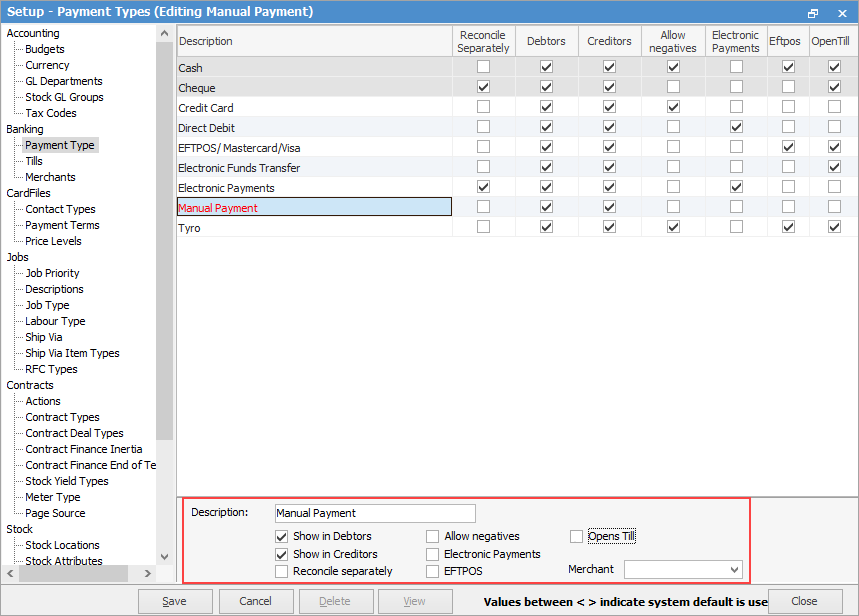This screenshot has height=616, width=859.
Task: Cancel editing the payment type
Action: (x=256, y=601)
